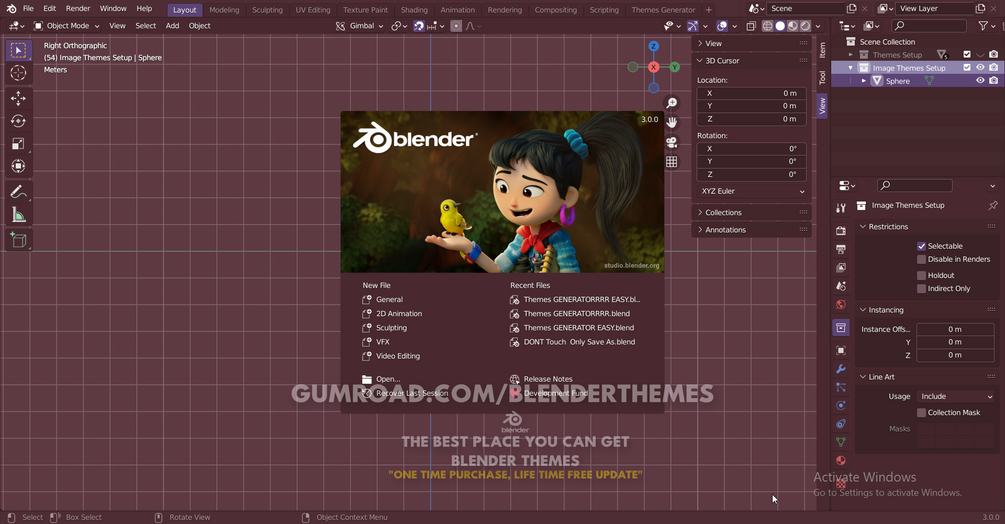This screenshot has height=524, width=1005.
Task: Select the Measure tool
Action: pyautogui.click(x=19, y=215)
